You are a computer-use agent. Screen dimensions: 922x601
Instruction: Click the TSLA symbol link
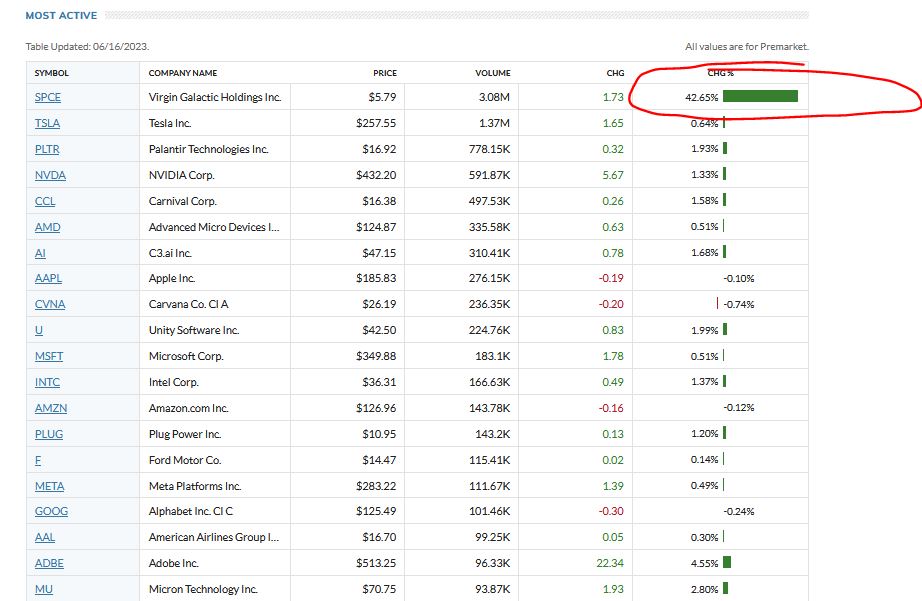coord(47,123)
